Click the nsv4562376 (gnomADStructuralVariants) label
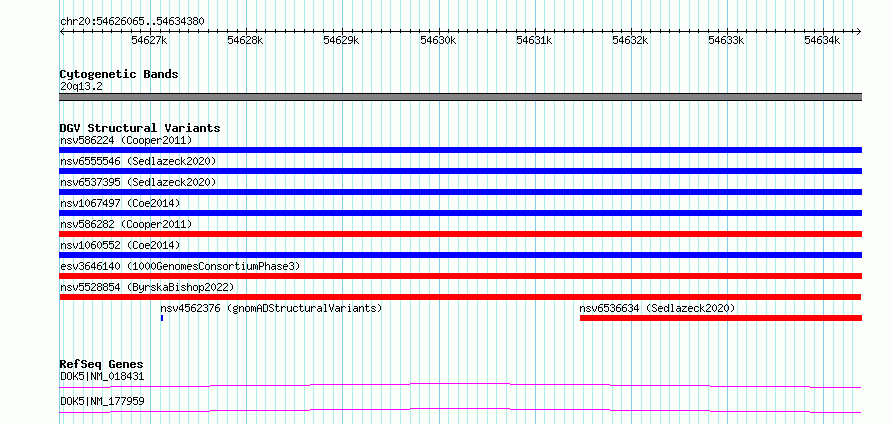The height and width of the screenshot is (424, 890). click(x=271, y=308)
